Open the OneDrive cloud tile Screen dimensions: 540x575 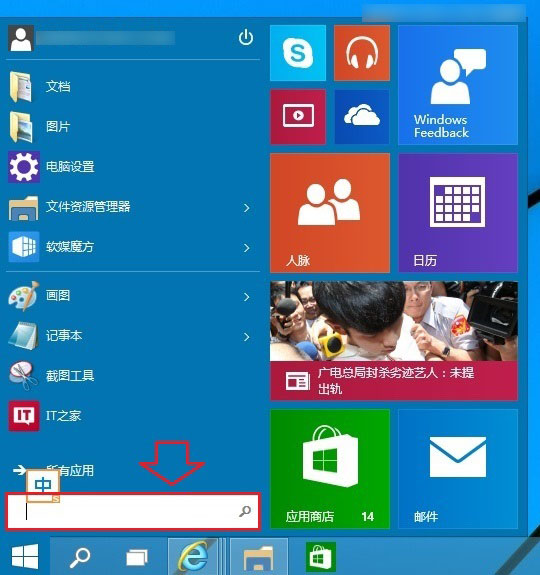(x=362, y=117)
